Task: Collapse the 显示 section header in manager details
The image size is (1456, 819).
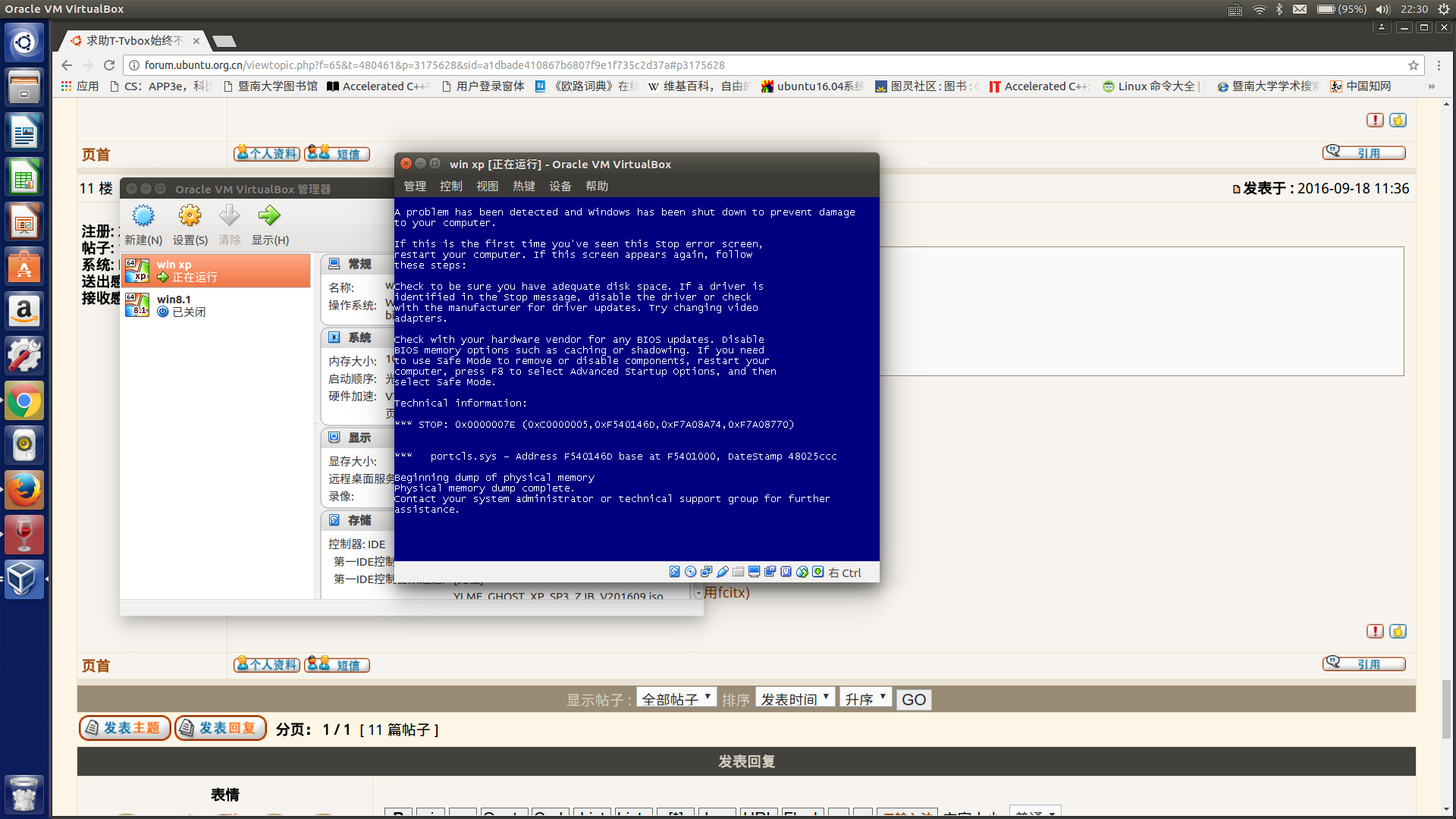Action: click(x=359, y=438)
